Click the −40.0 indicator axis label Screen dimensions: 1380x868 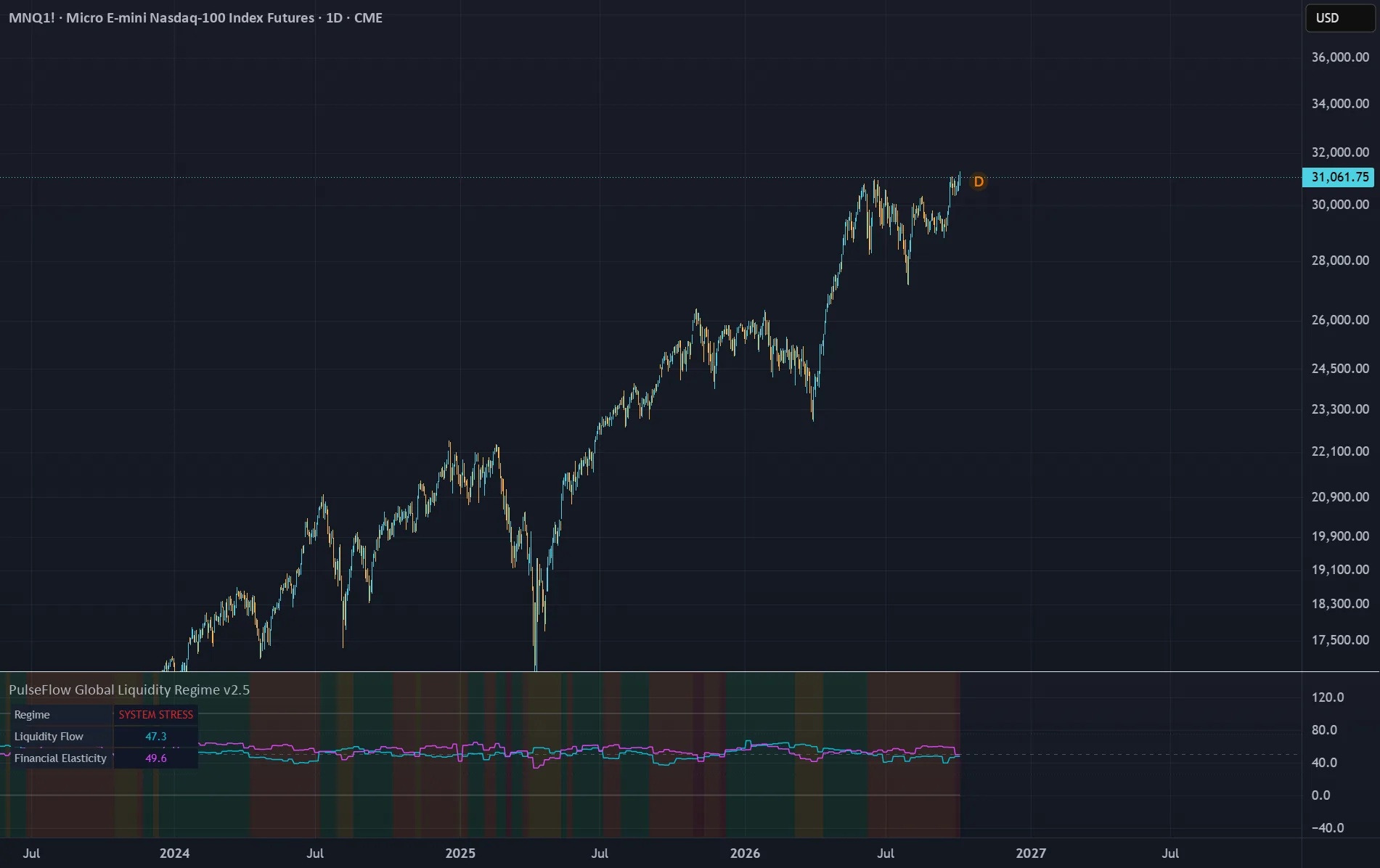coord(1328,828)
